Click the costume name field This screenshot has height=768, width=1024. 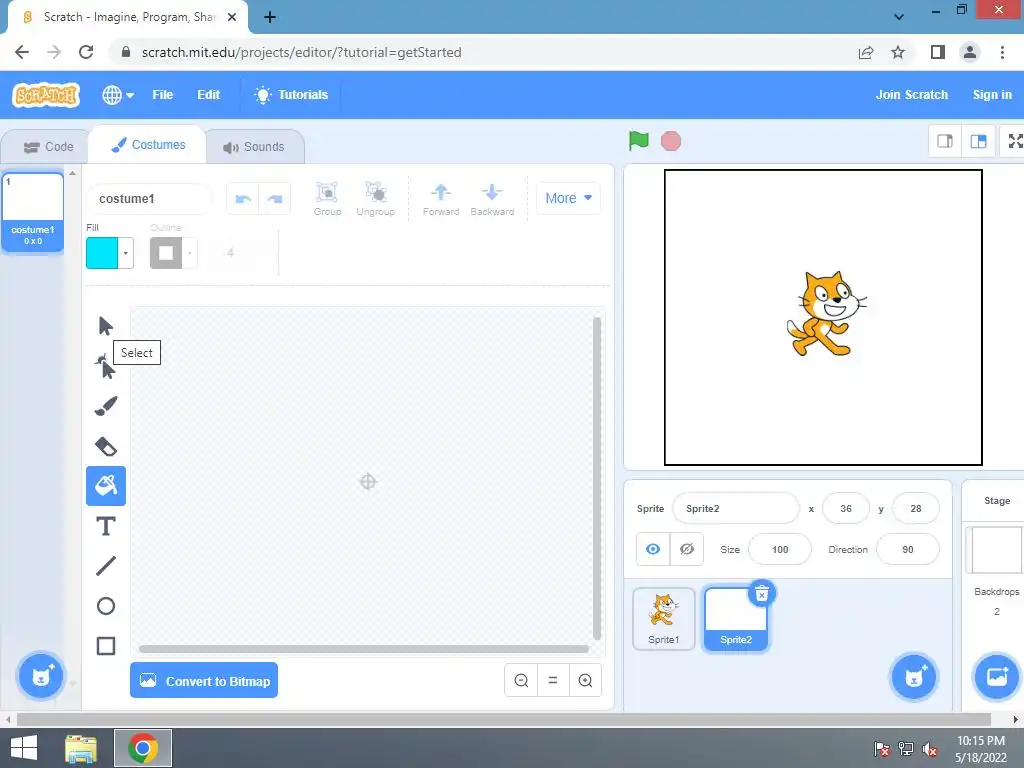(x=150, y=199)
